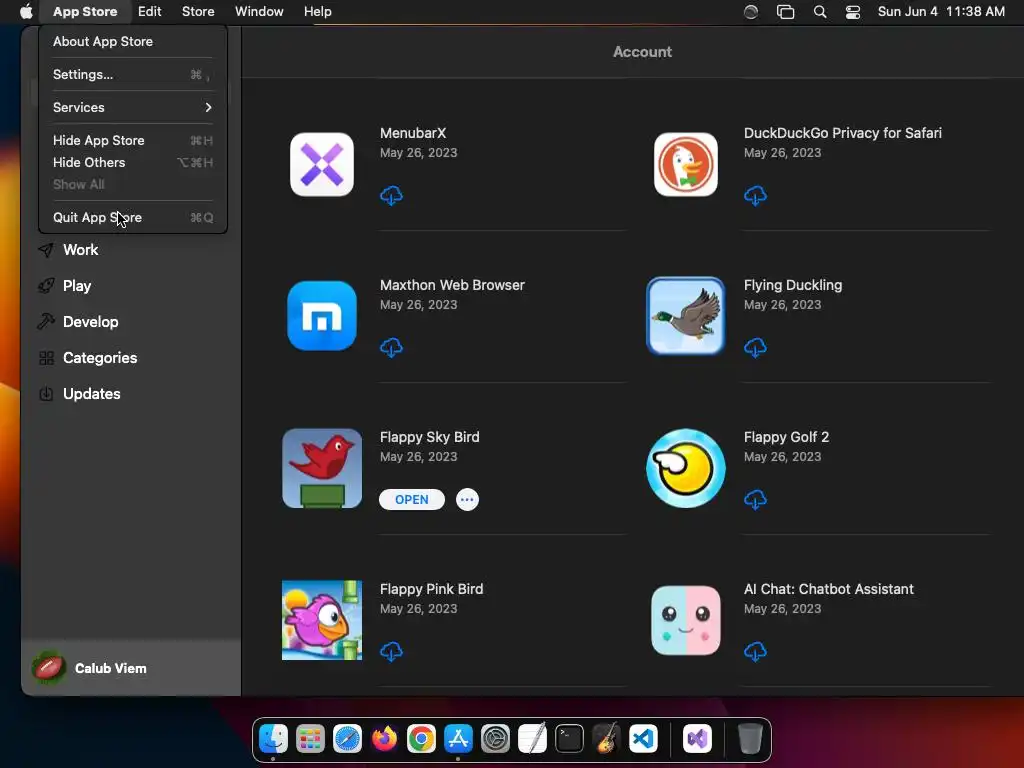
Task: Choose Quit App Store
Action: [x=133, y=217]
